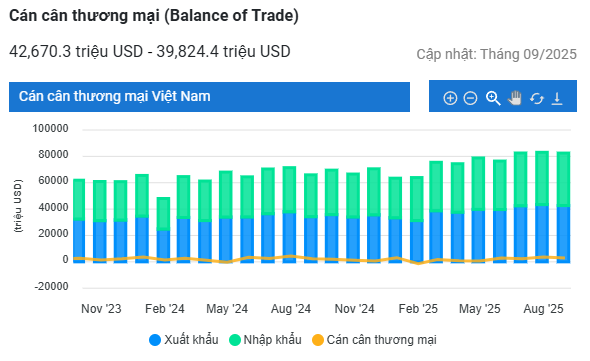Click the Cập nhật: Tháng 09/2025 text

(x=496, y=54)
